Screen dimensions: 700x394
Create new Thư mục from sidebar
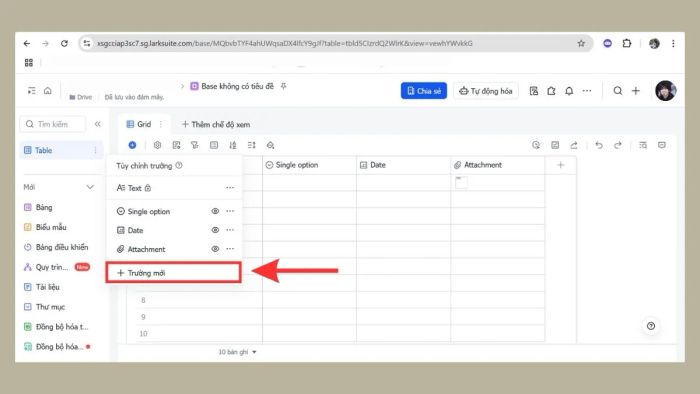[x=50, y=307]
